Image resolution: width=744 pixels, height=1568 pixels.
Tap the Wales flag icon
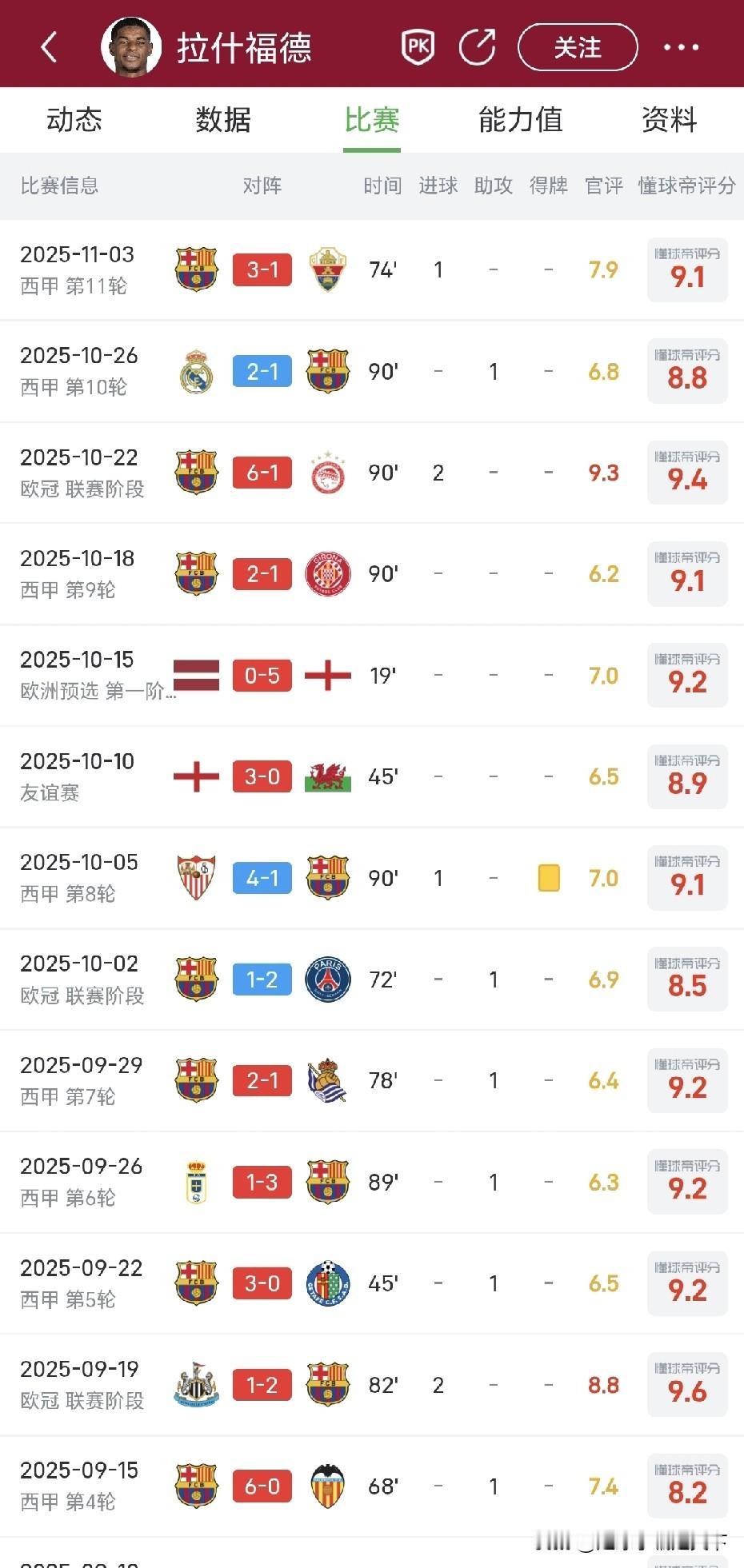pos(328,776)
